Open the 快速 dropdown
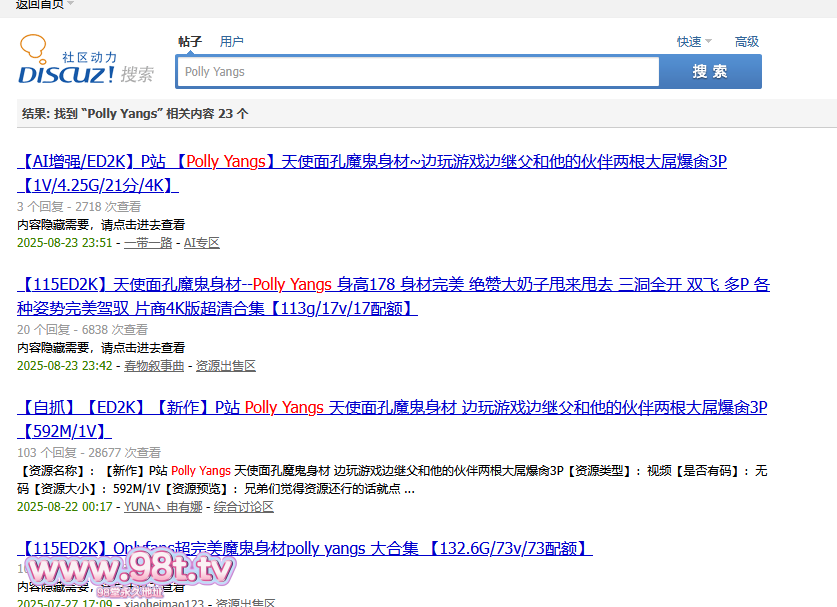 tap(694, 42)
